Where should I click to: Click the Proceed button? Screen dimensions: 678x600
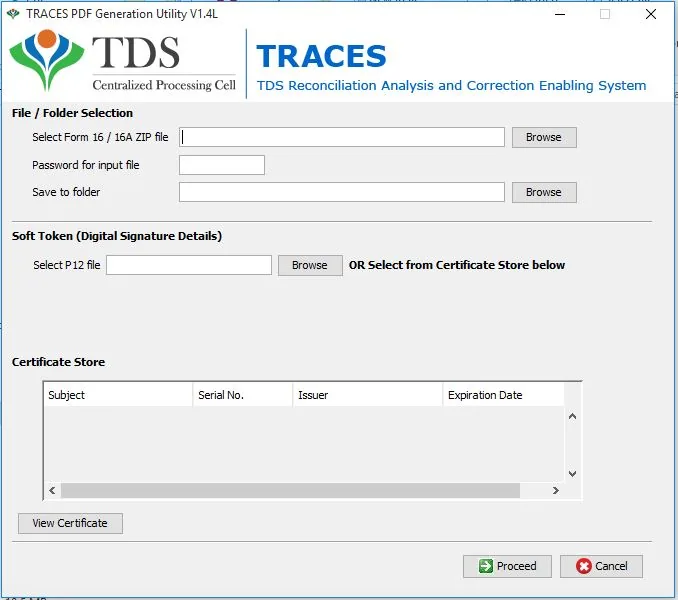[x=507, y=566]
